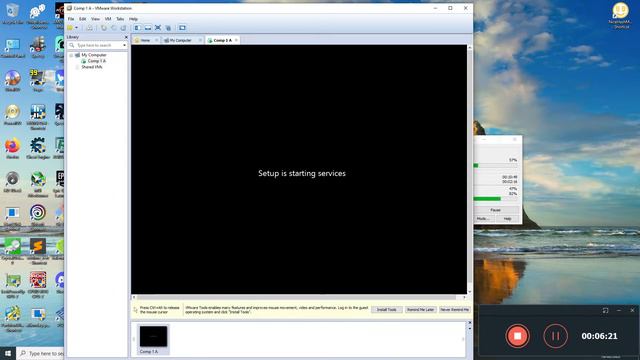Viewport: 640px width, 360px height.
Task: Open the Library search dropdown arrow
Action: (124, 45)
